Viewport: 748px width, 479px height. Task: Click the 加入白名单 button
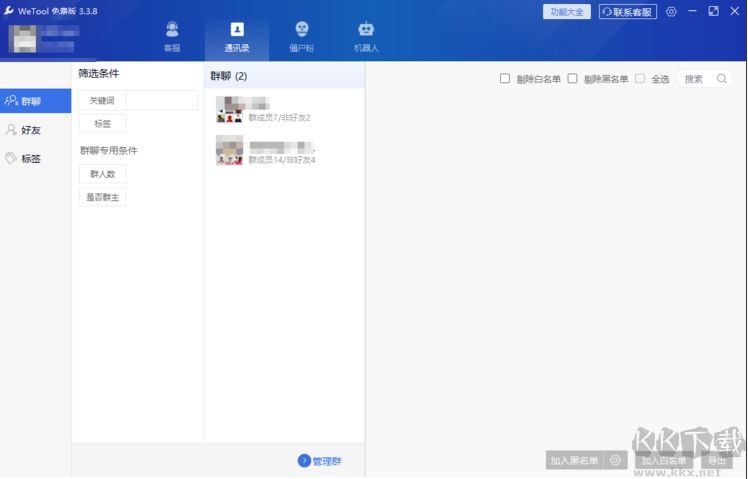click(x=664, y=460)
